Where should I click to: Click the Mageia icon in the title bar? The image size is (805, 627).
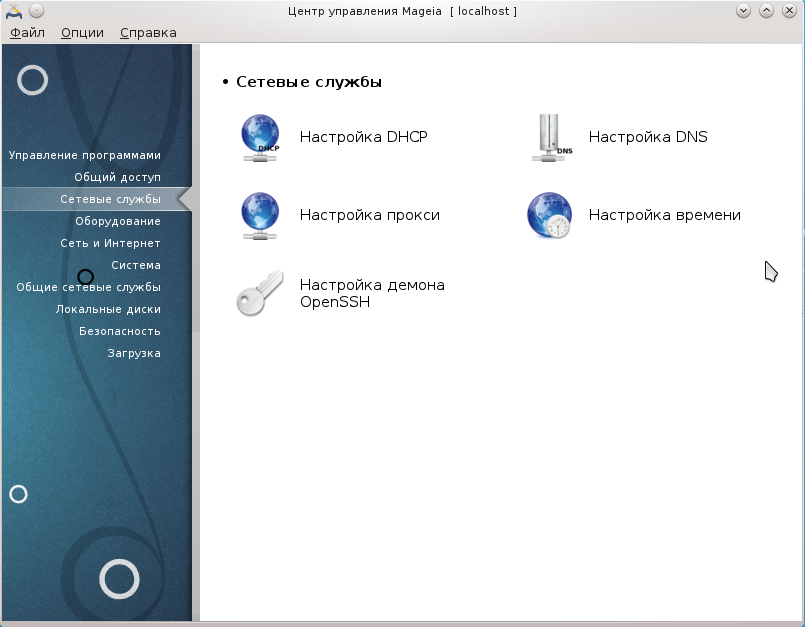point(14,11)
